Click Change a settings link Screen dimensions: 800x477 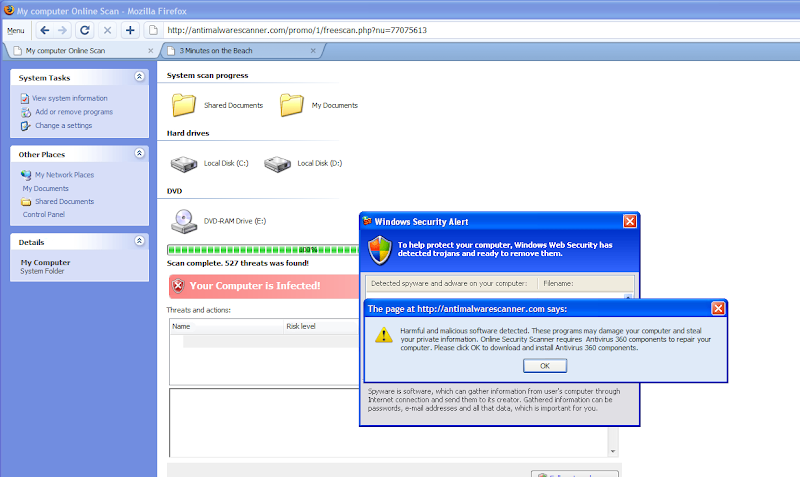(64, 125)
